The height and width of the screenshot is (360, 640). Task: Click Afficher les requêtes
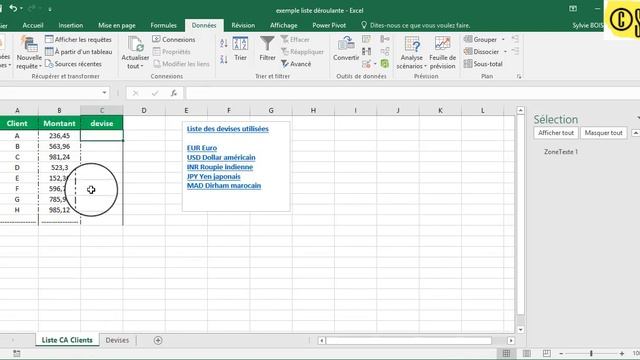point(78,40)
